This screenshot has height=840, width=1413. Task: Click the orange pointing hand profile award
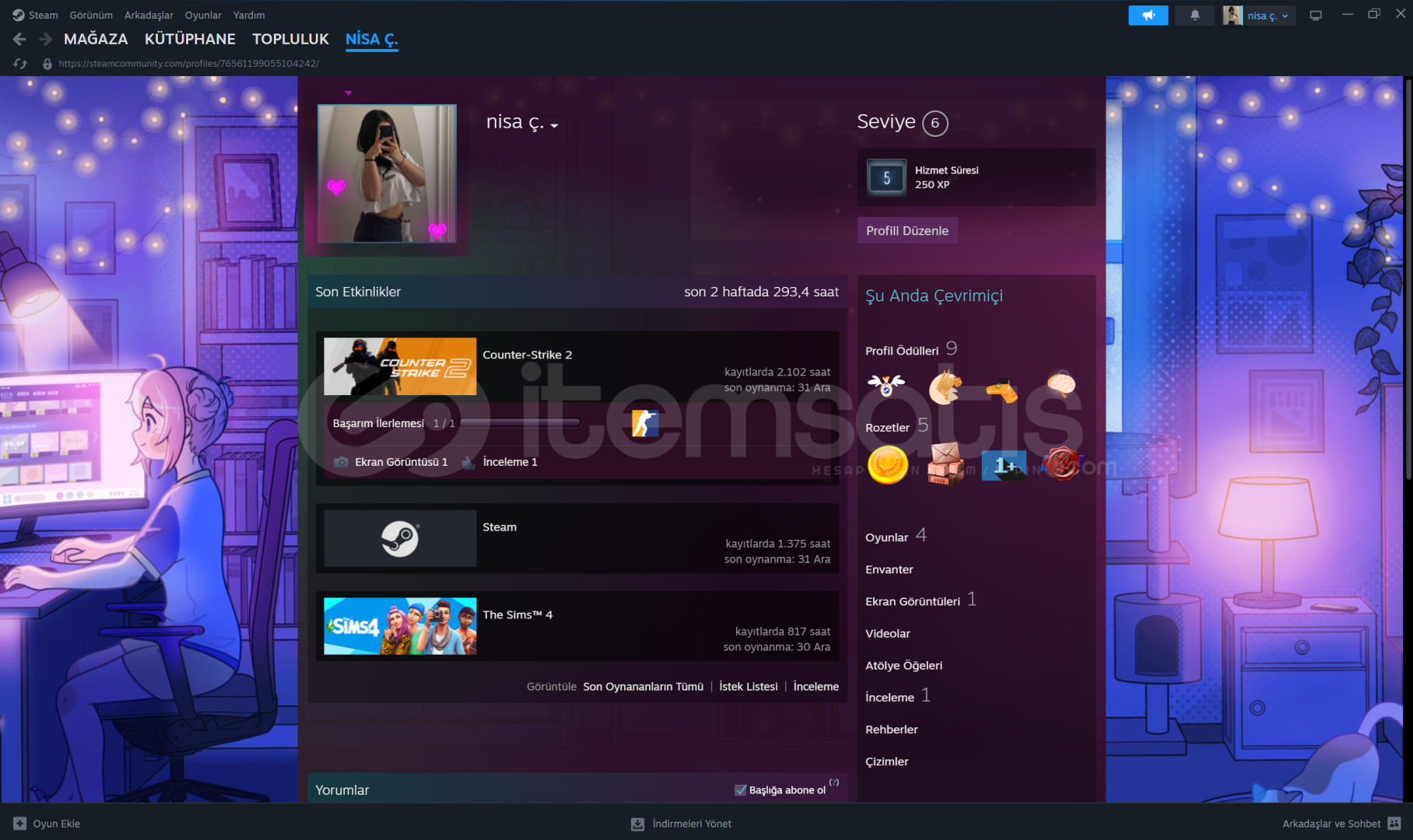click(1002, 389)
